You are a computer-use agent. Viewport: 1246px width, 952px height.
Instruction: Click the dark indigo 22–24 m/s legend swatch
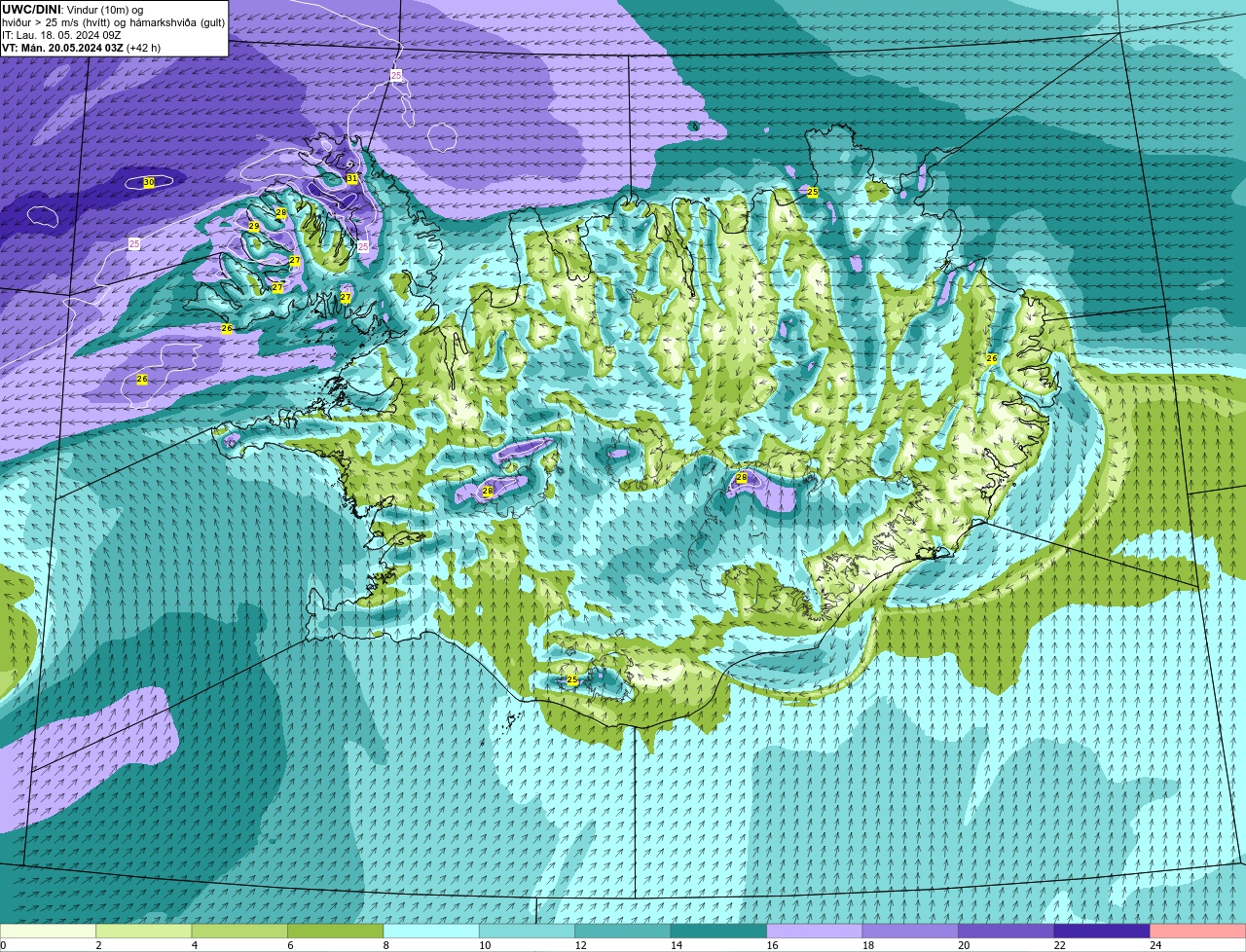point(1102,931)
